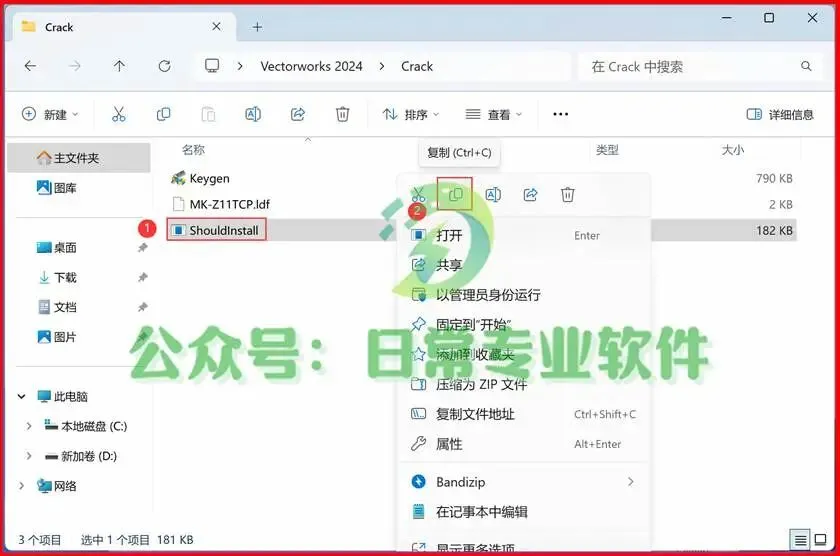Image resolution: width=840 pixels, height=556 pixels.
Task: Switch to large thumbnails view icon
Action: [x=820, y=539]
